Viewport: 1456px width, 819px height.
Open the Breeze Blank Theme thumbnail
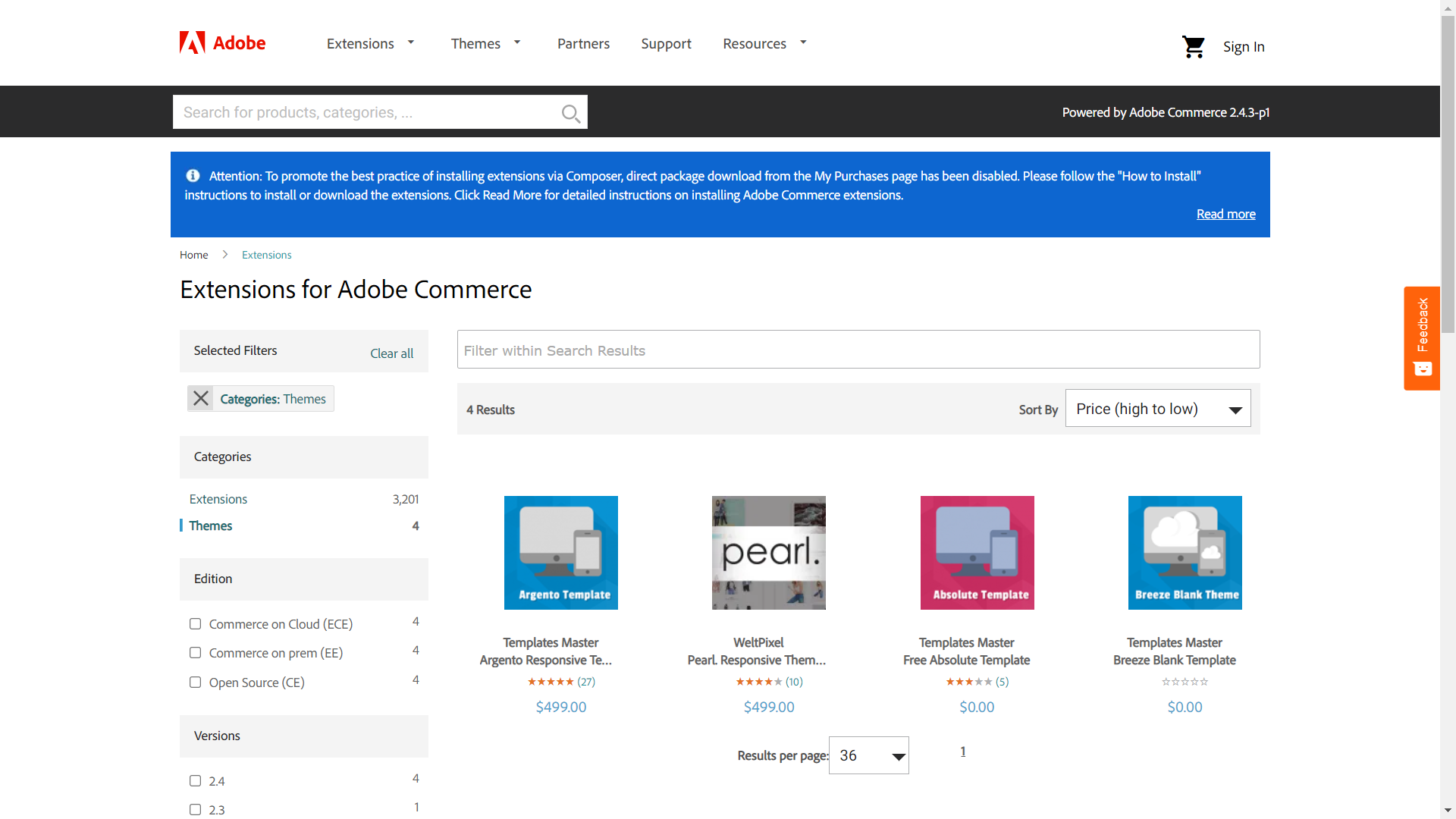[x=1185, y=553]
